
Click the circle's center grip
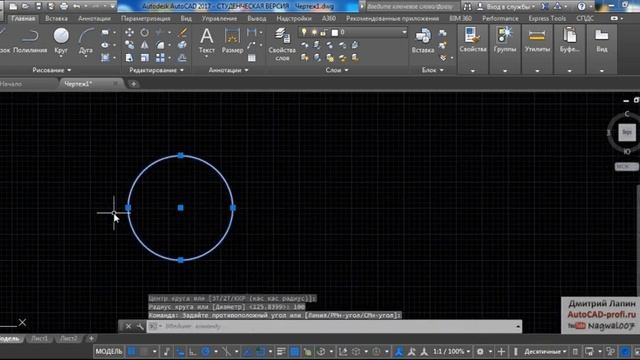coord(180,208)
